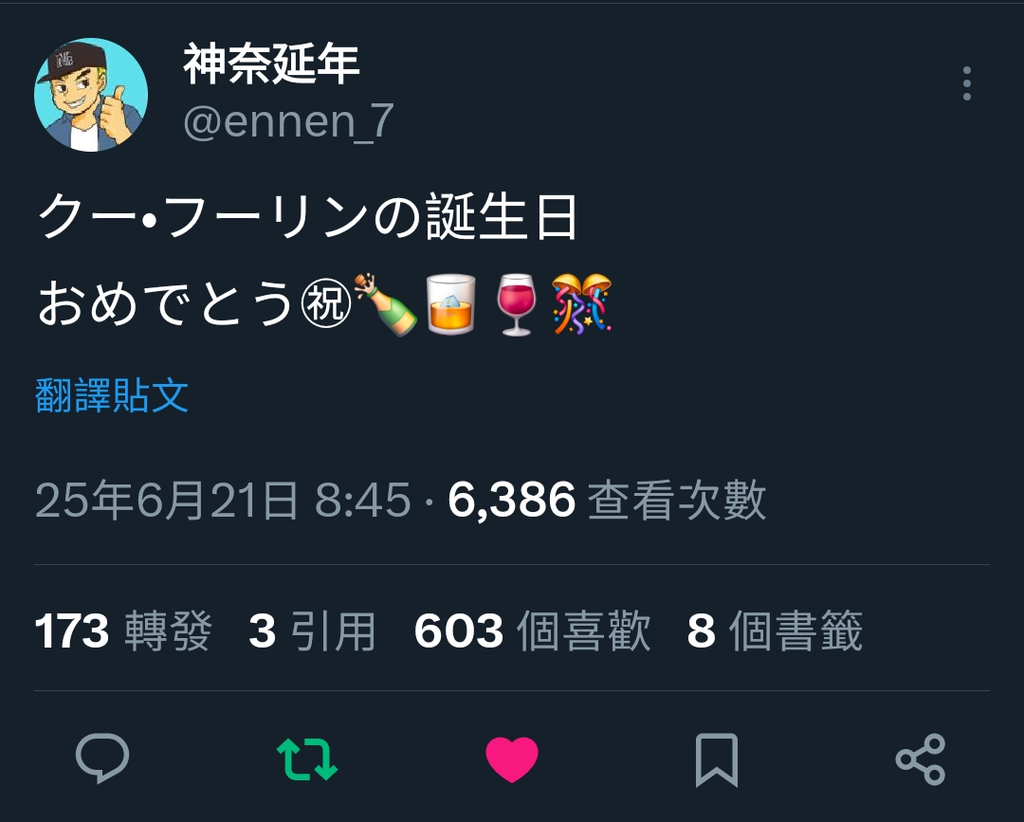The width and height of the screenshot is (1024, 822).
Task: Click the champagne bottle emoji
Action: (385, 304)
